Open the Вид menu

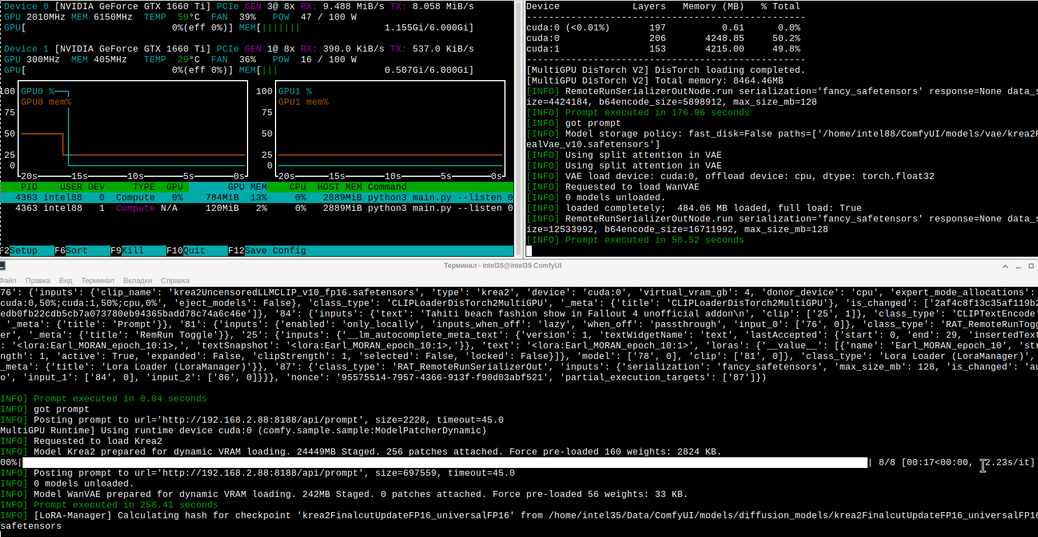point(66,281)
